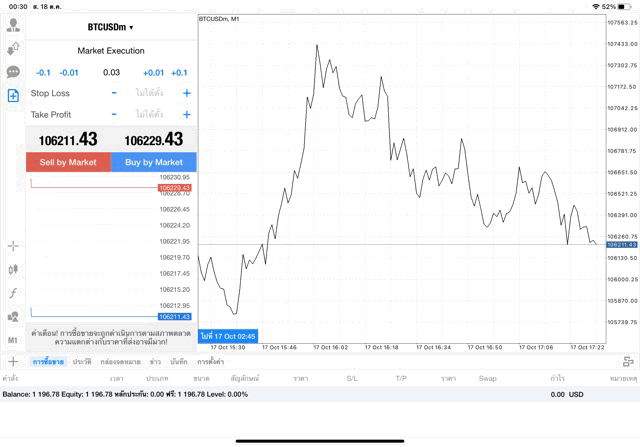Switch to the ข่าว tab

155,361
